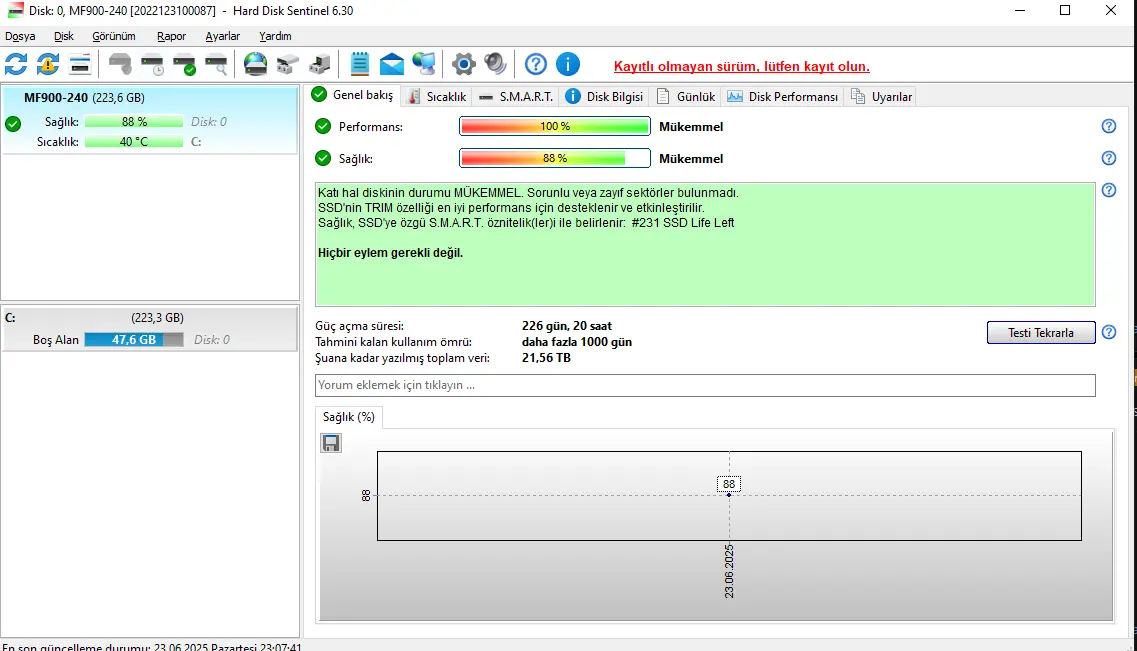Click the blue info circle toolbar icon
The image size is (1137, 651).
point(568,65)
